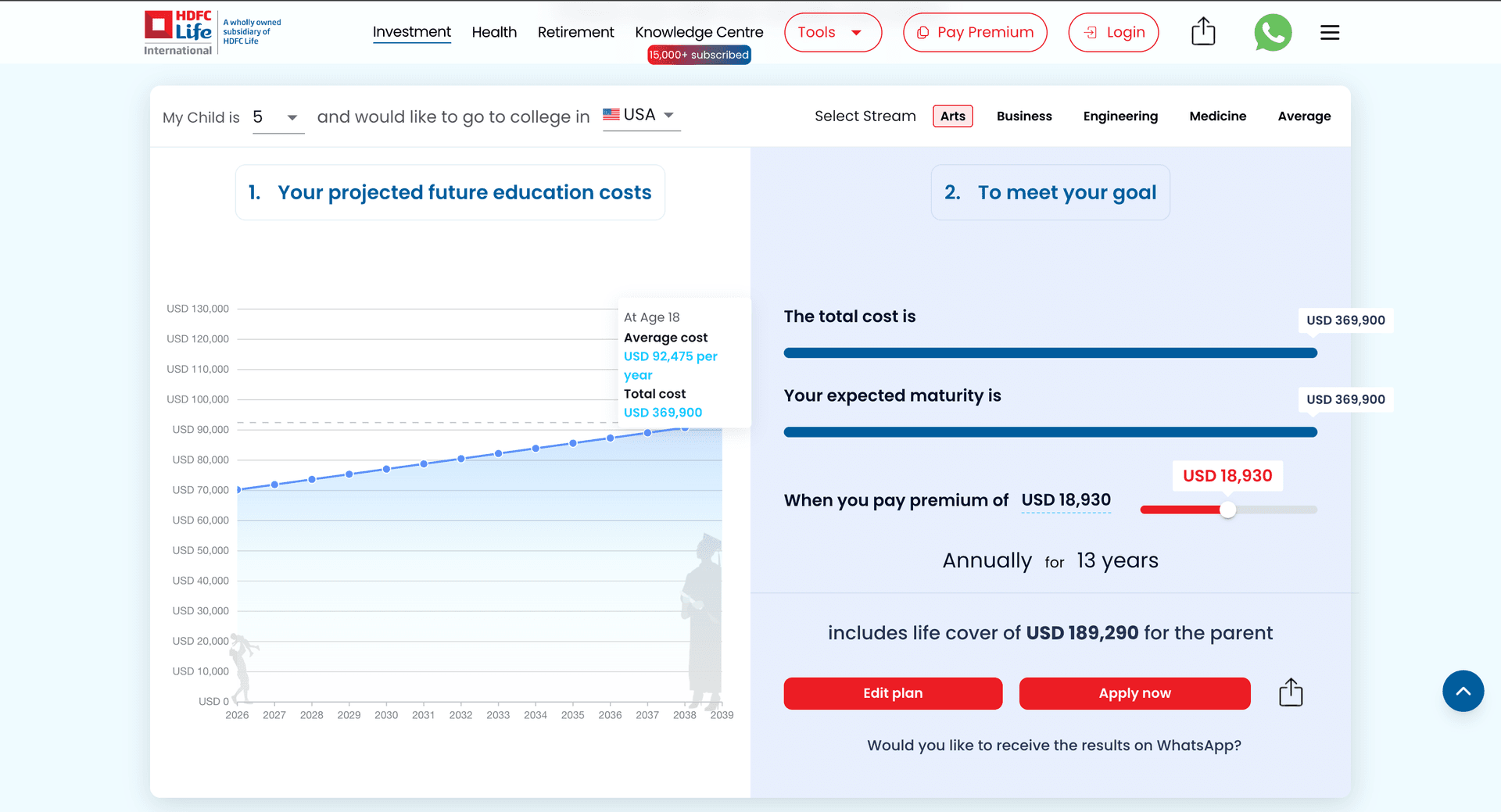Click the scroll-to-top arrow button
1501x812 pixels.
pos(1463,691)
